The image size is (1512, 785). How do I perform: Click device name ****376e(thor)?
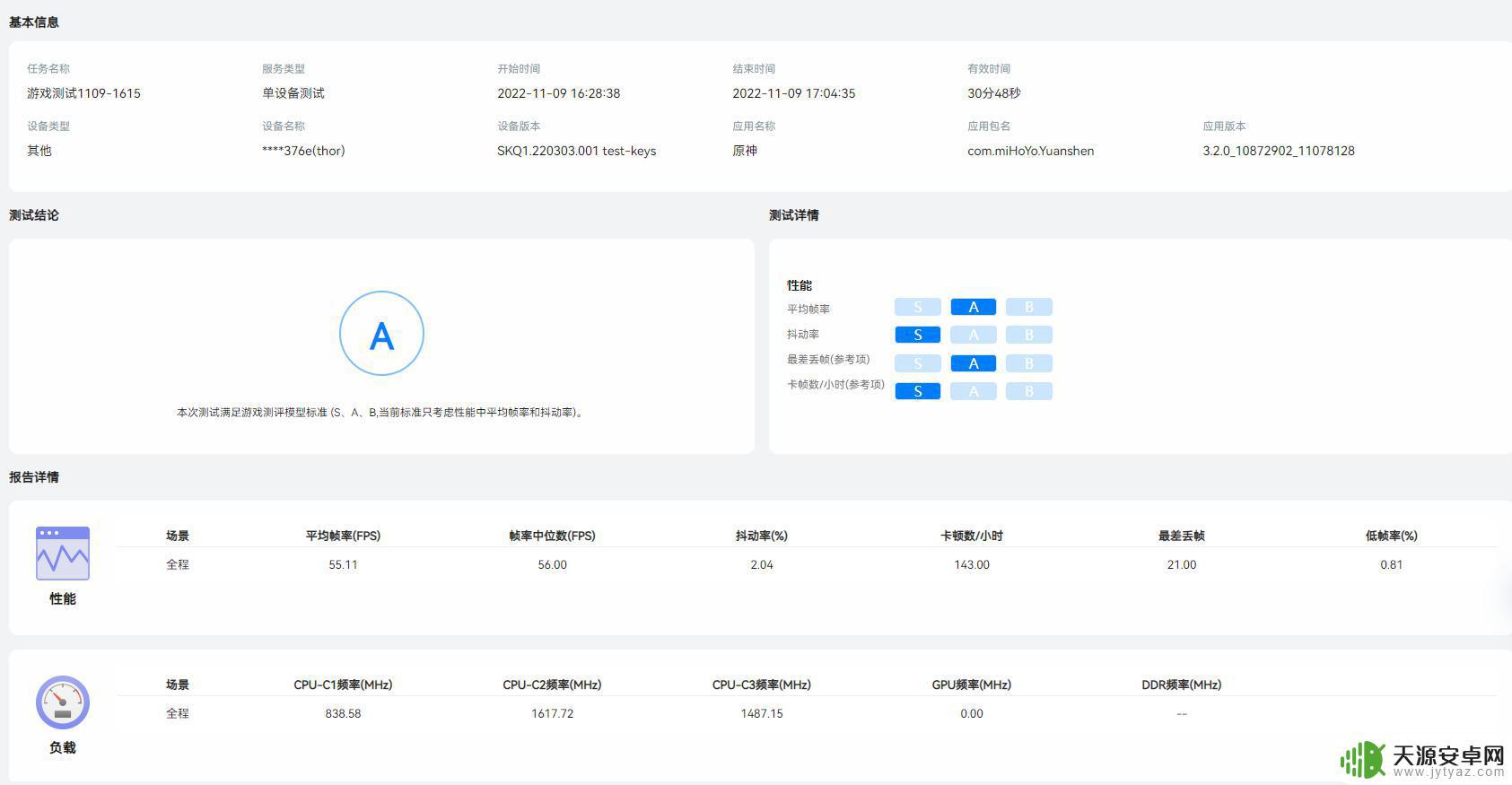303,151
